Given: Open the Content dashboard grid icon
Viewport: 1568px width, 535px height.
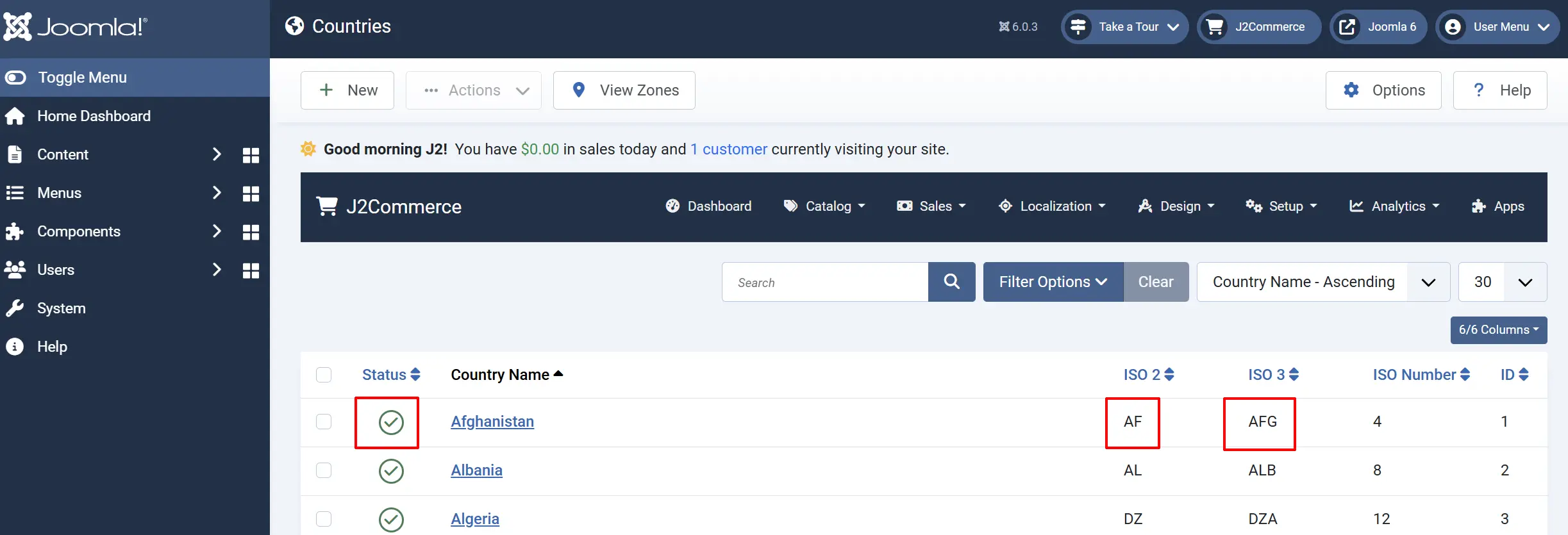Looking at the screenshot, I should [251, 155].
